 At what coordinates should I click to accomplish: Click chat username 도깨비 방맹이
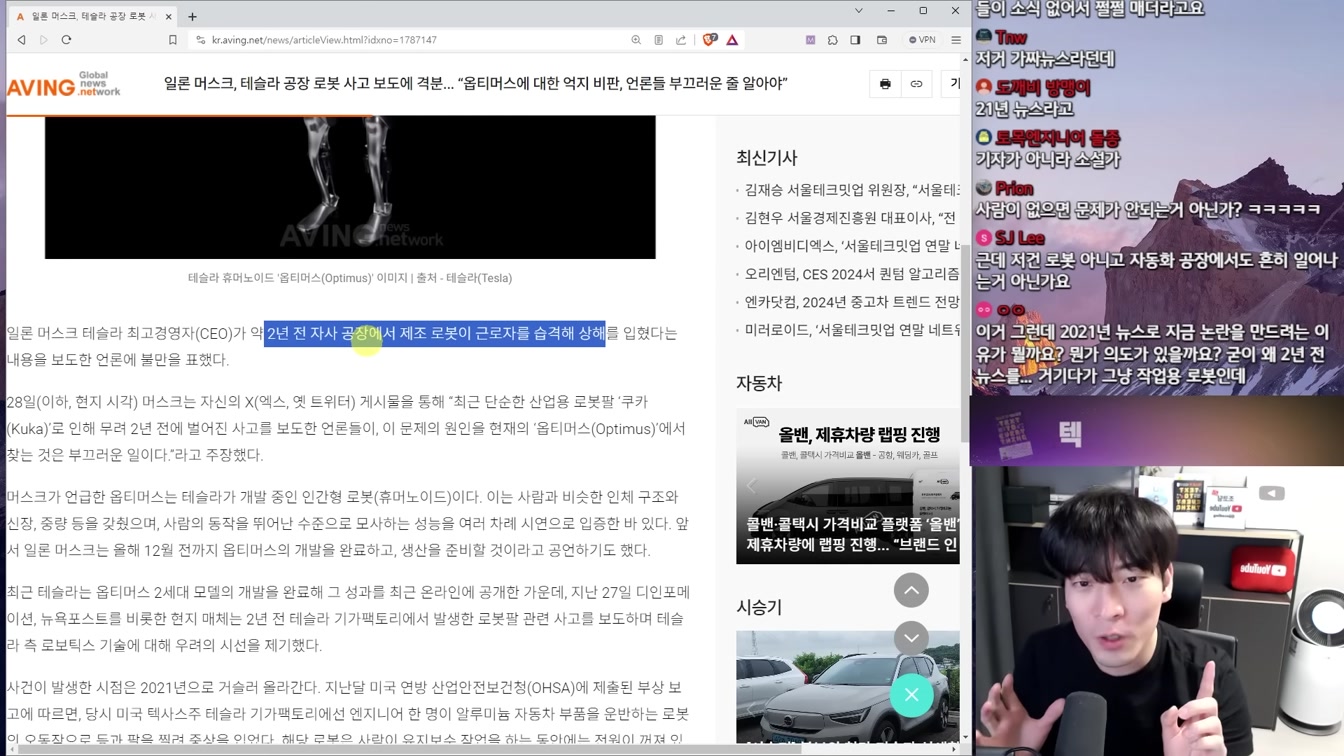click(1043, 87)
